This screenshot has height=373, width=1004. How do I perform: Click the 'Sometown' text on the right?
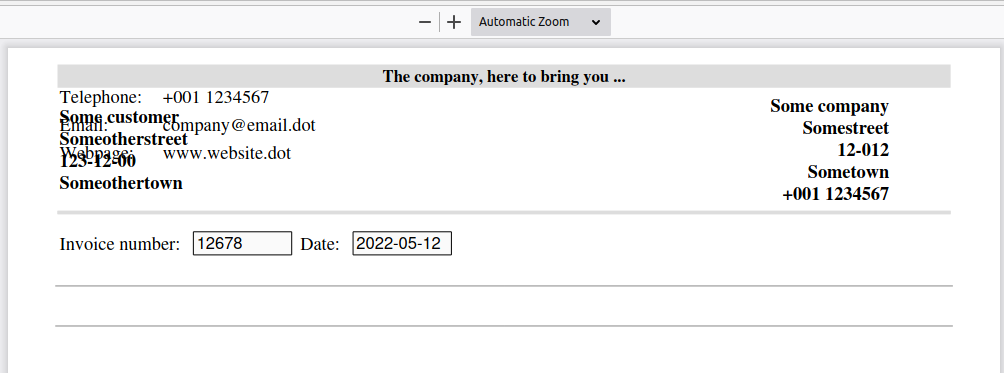pos(848,171)
